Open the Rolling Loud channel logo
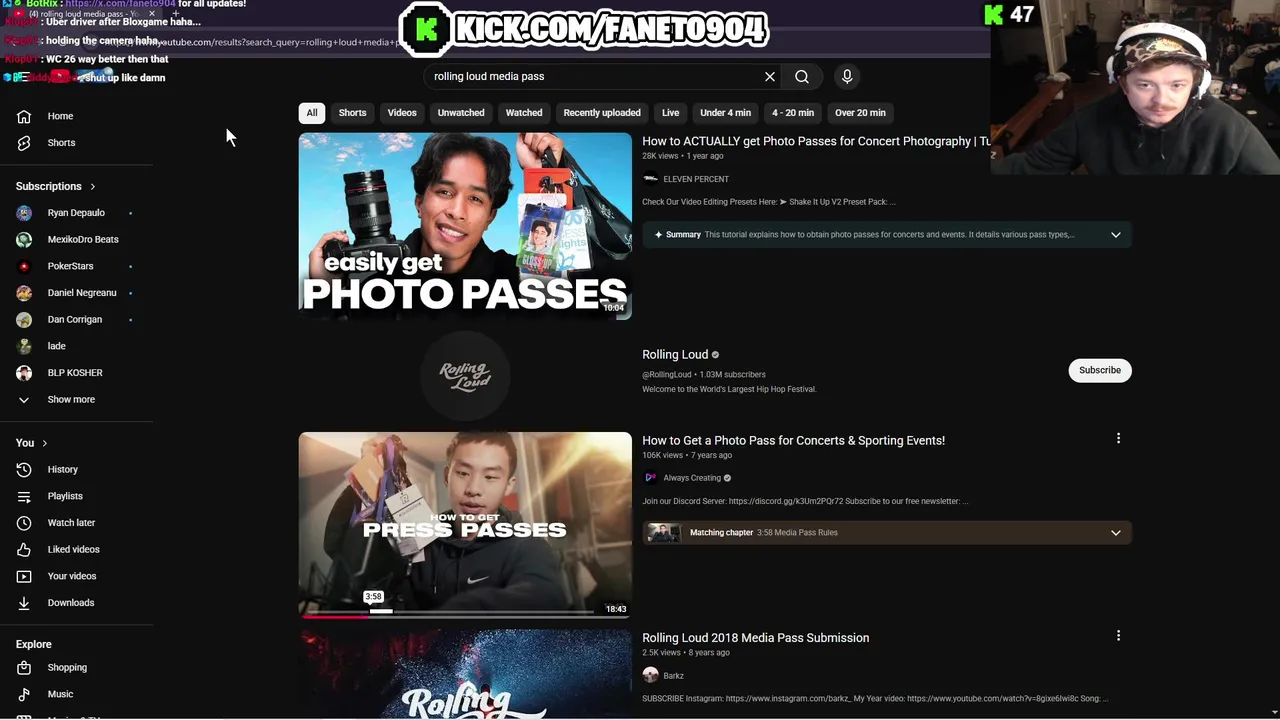This screenshot has width=1280, height=720. tap(465, 375)
